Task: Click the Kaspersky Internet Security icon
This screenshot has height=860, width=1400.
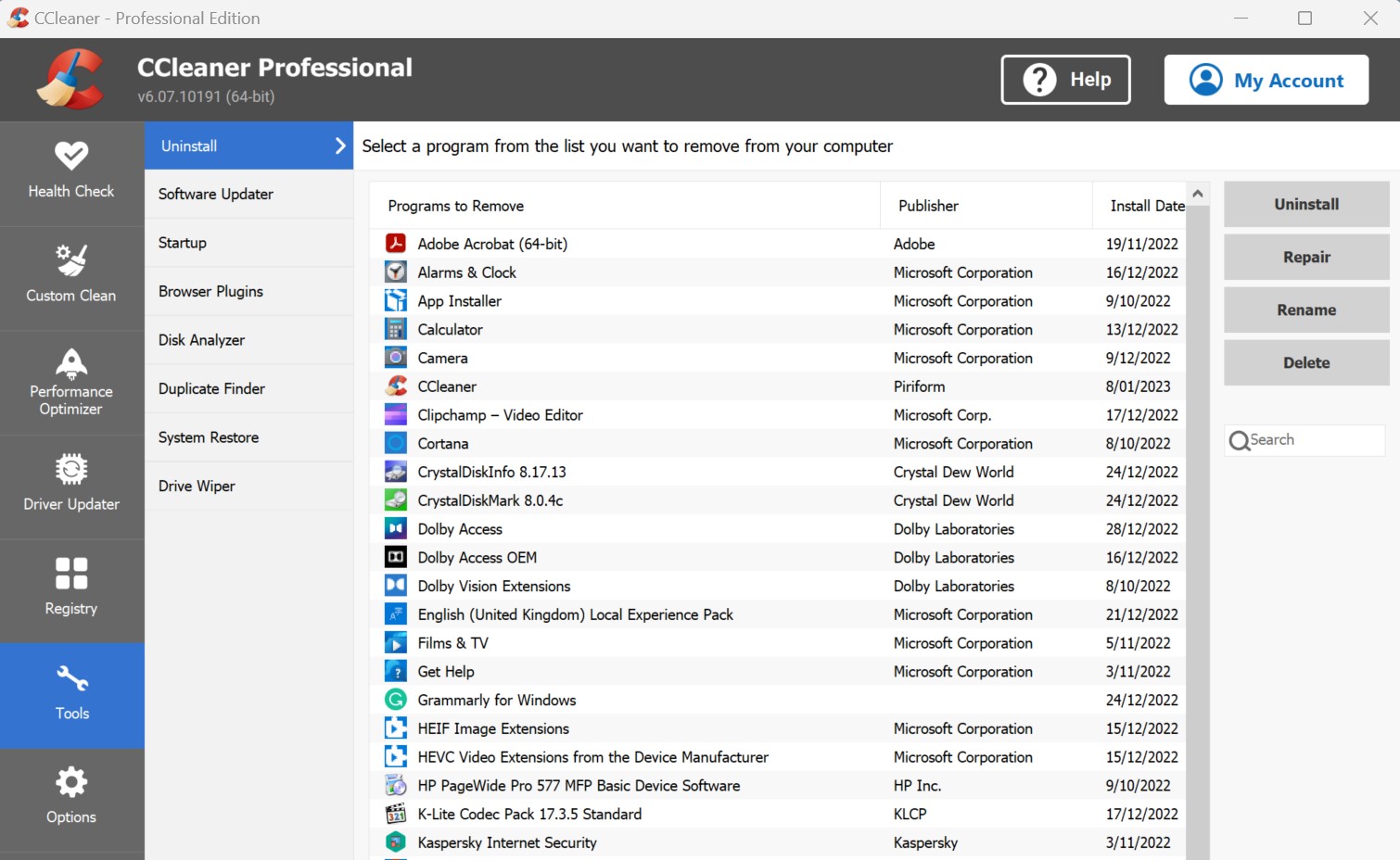Action: tap(396, 842)
